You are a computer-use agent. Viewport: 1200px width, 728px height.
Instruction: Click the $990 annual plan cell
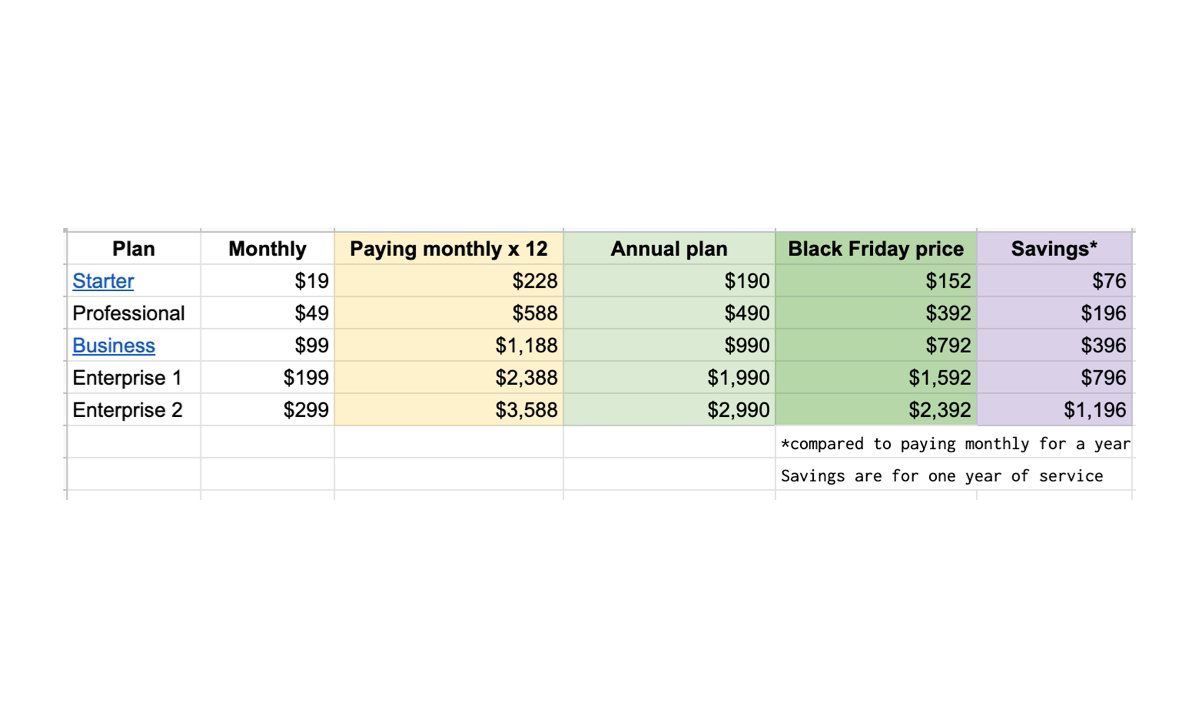tap(748, 346)
